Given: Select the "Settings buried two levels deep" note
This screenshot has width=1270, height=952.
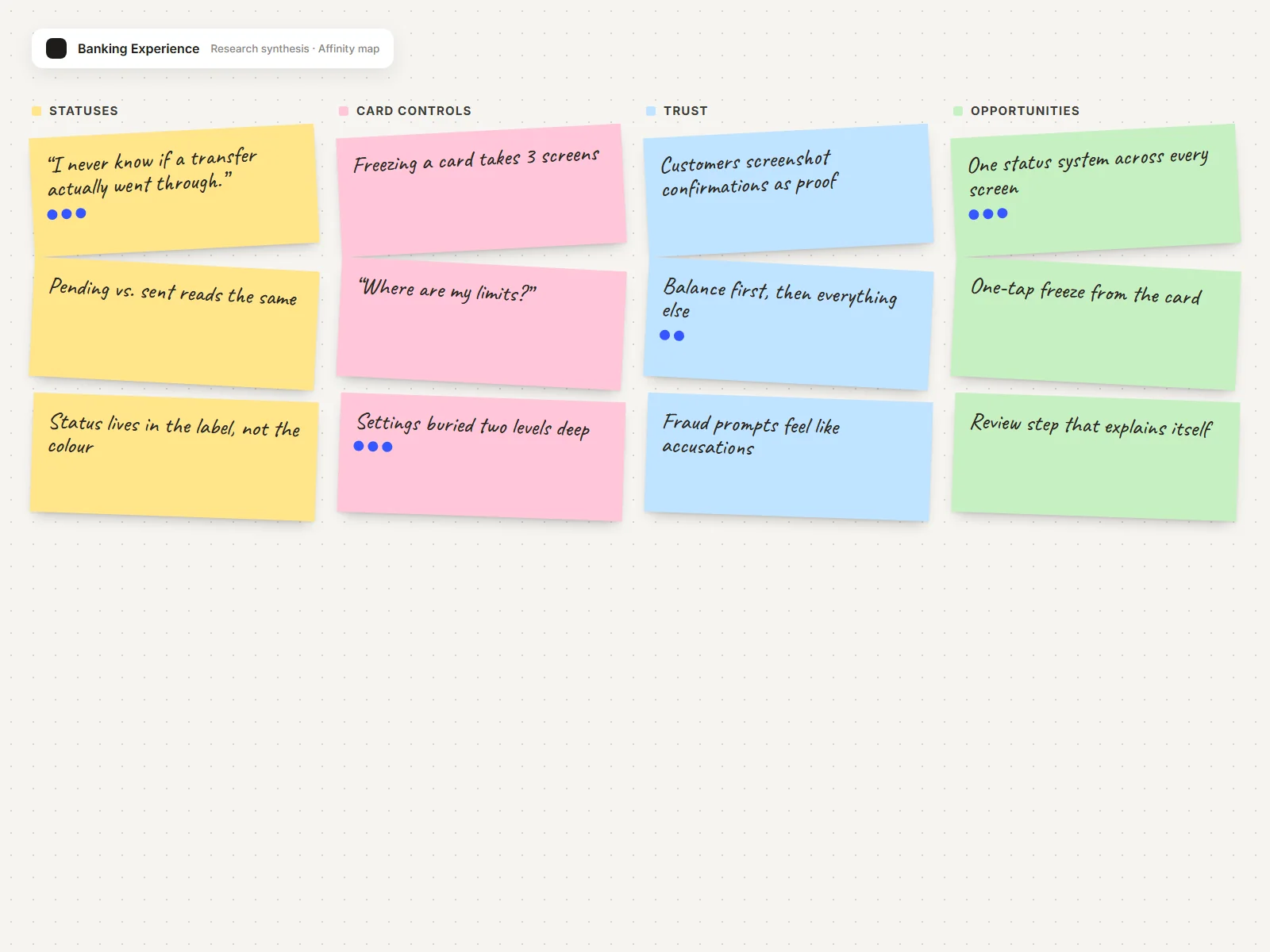Looking at the screenshot, I should click(x=481, y=456).
